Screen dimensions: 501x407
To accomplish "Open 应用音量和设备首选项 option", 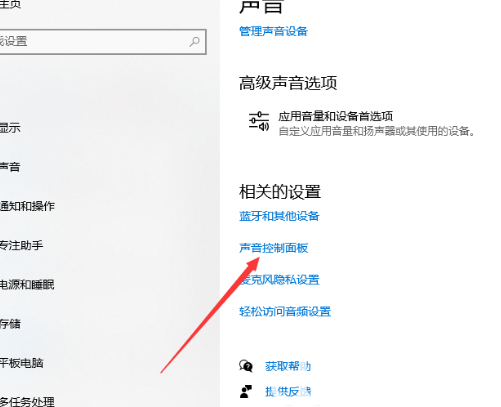I will 336,116.
